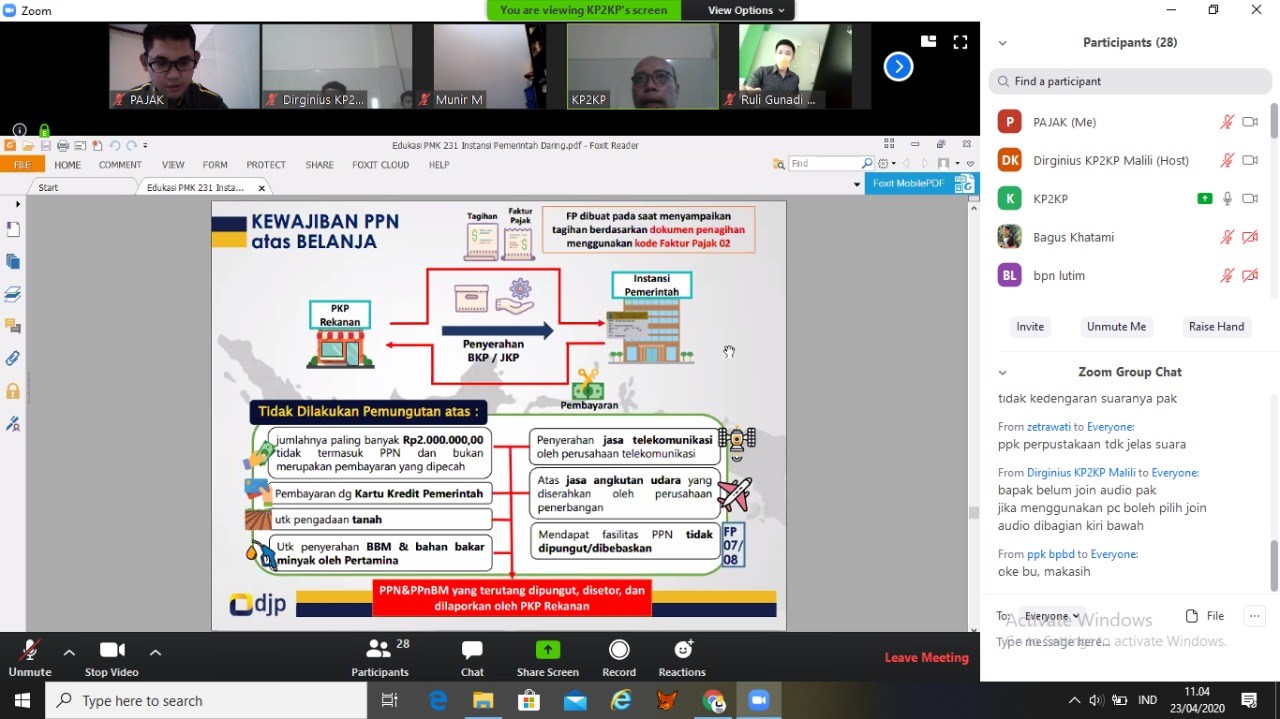Start sharing with Share Screen icon
The image size is (1280, 719).
(x=547, y=651)
